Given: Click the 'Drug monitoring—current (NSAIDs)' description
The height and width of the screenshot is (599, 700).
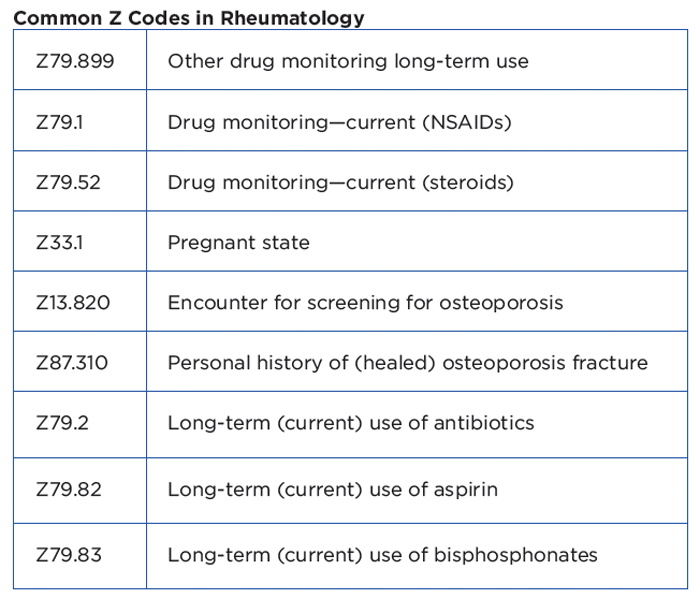Looking at the screenshot, I should pyautogui.click(x=340, y=122).
